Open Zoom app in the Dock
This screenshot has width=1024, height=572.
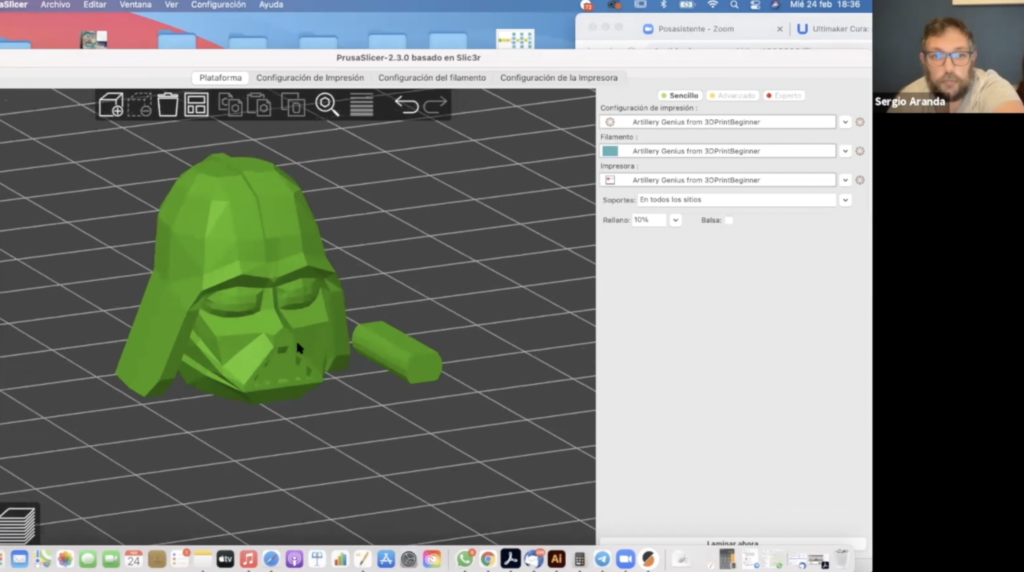[x=625, y=559]
